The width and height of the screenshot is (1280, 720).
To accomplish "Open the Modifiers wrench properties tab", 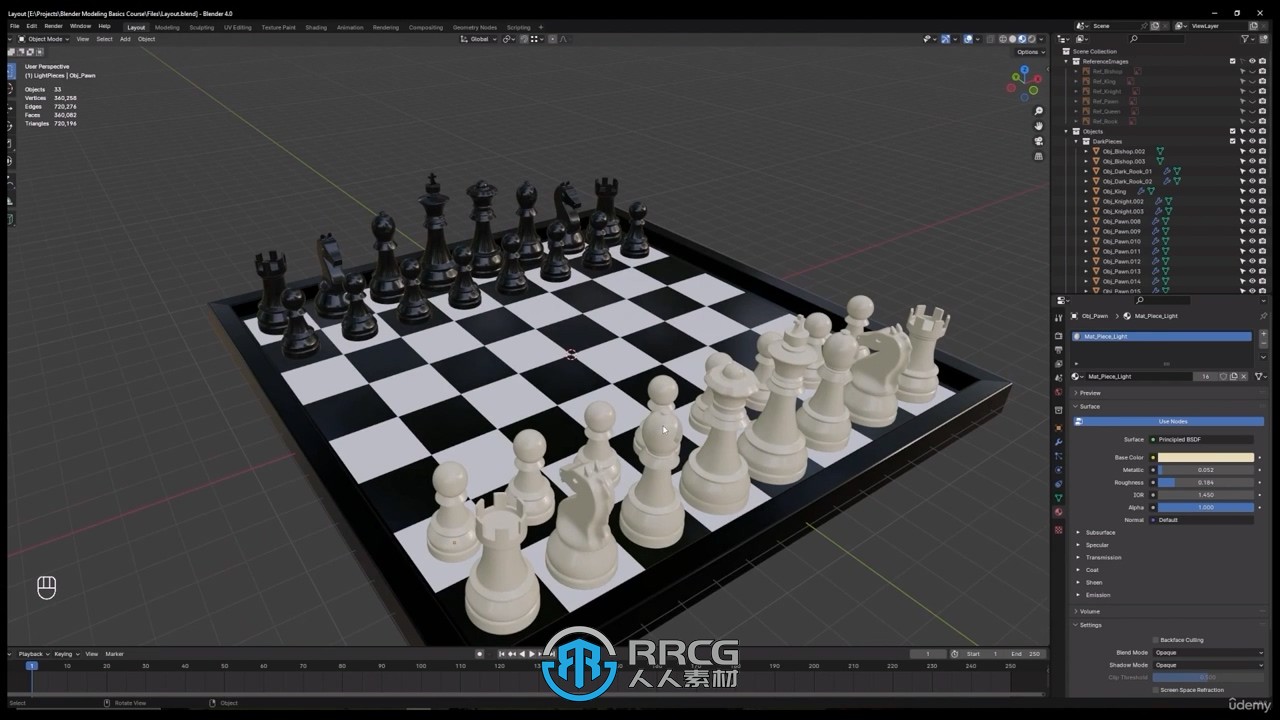I will pyautogui.click(x=1059, y=441).
